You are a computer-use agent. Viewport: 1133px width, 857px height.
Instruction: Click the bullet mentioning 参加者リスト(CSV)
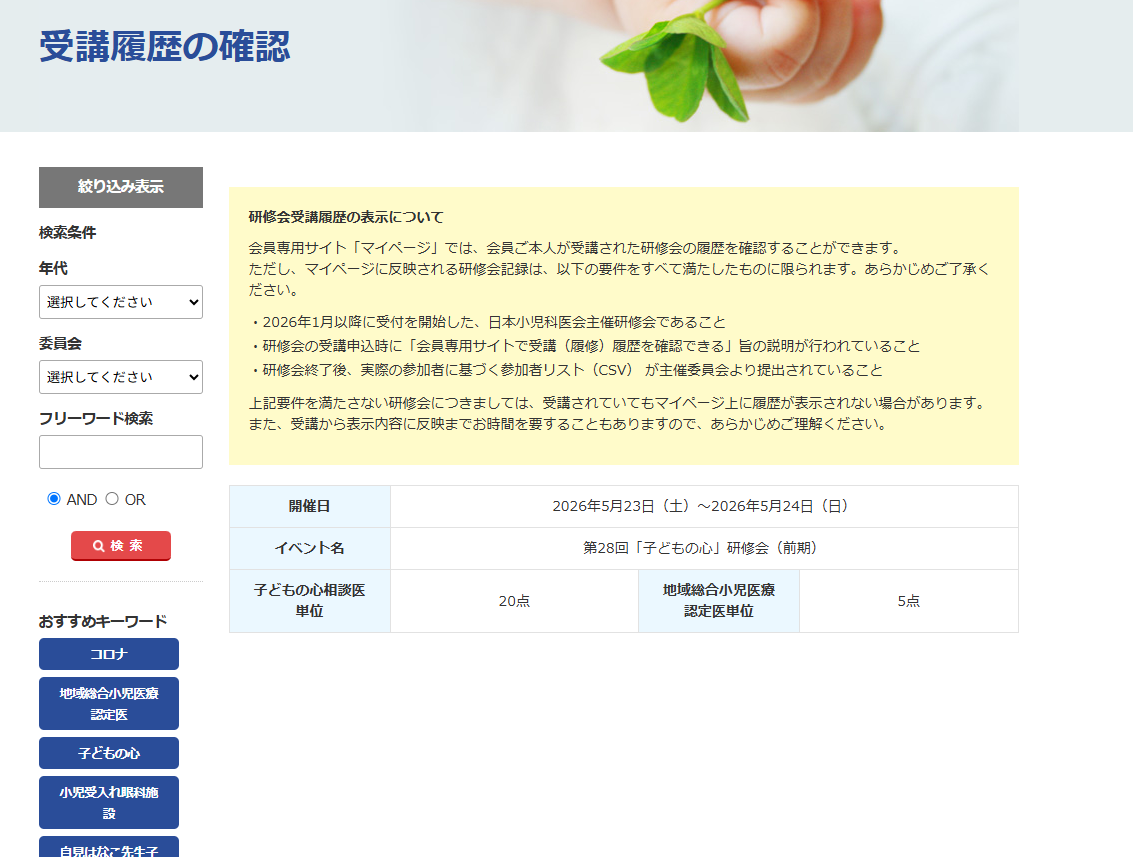pos(566,370)
